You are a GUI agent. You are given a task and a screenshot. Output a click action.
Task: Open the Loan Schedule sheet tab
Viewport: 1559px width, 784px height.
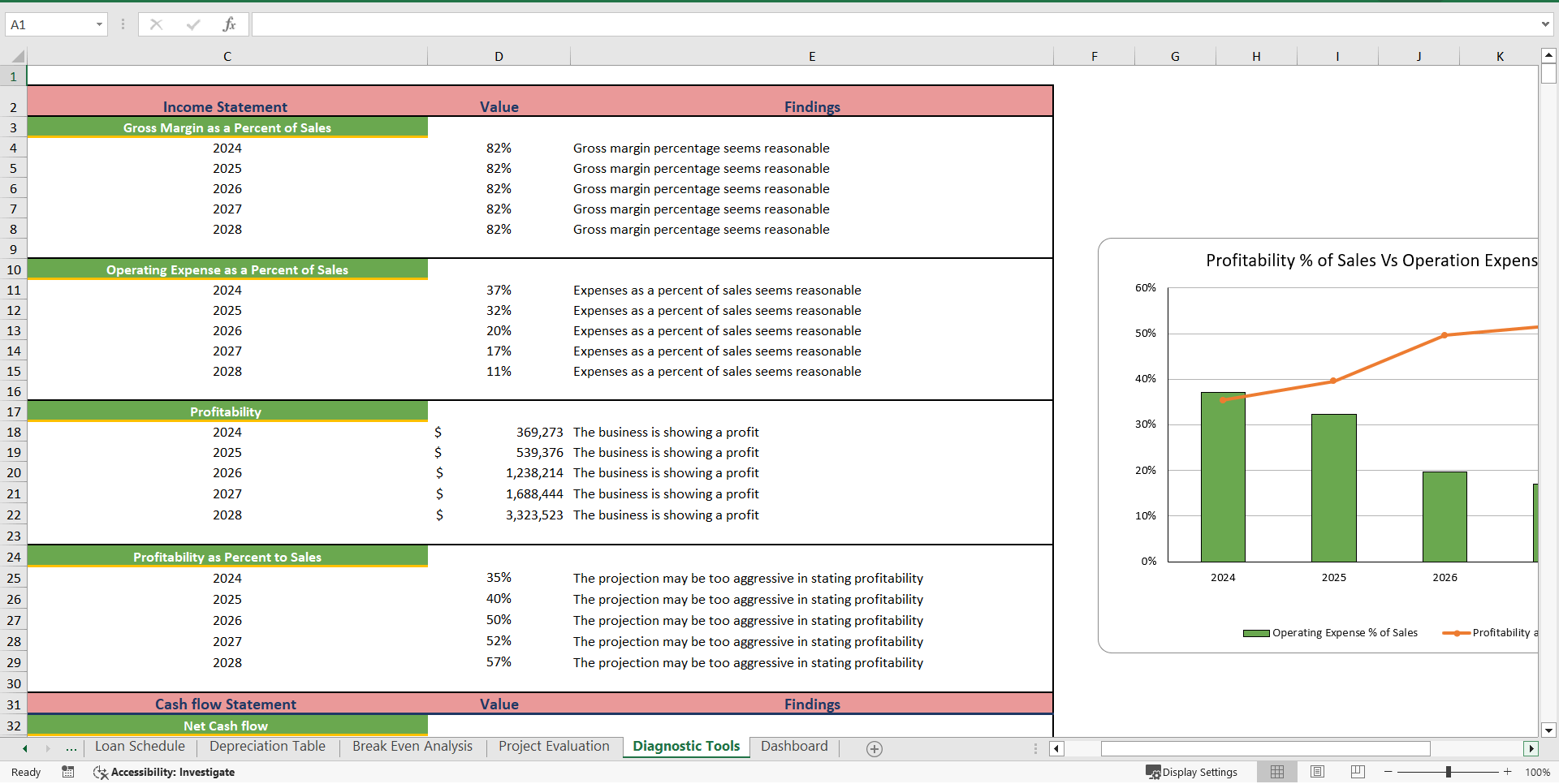[140, 747]
